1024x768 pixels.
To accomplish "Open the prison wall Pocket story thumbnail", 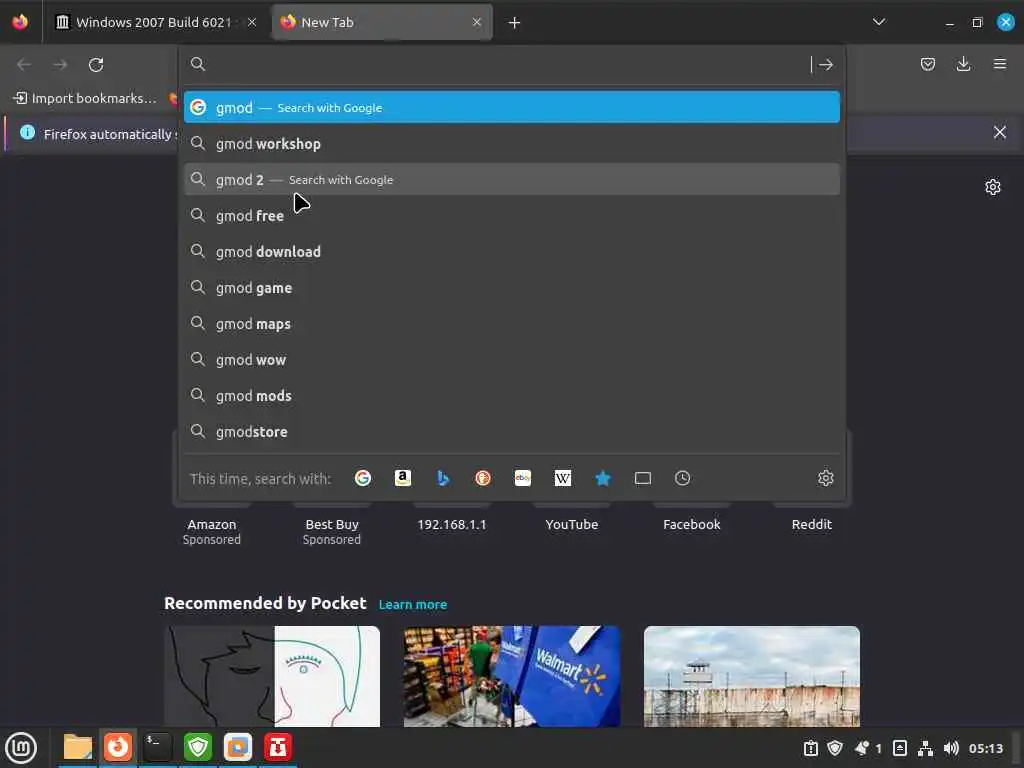I will [752, 677].
